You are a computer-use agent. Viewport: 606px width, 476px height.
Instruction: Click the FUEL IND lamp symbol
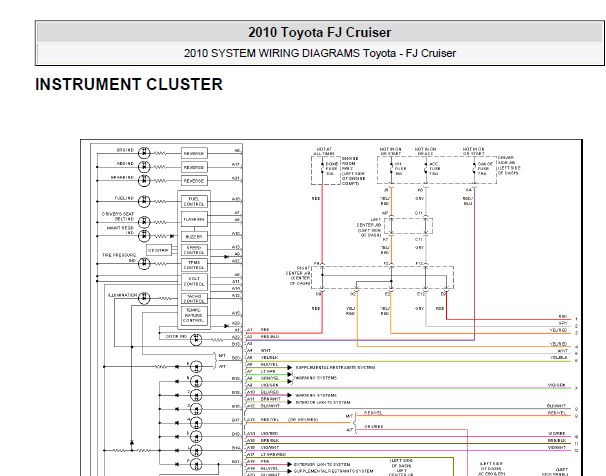144,201
